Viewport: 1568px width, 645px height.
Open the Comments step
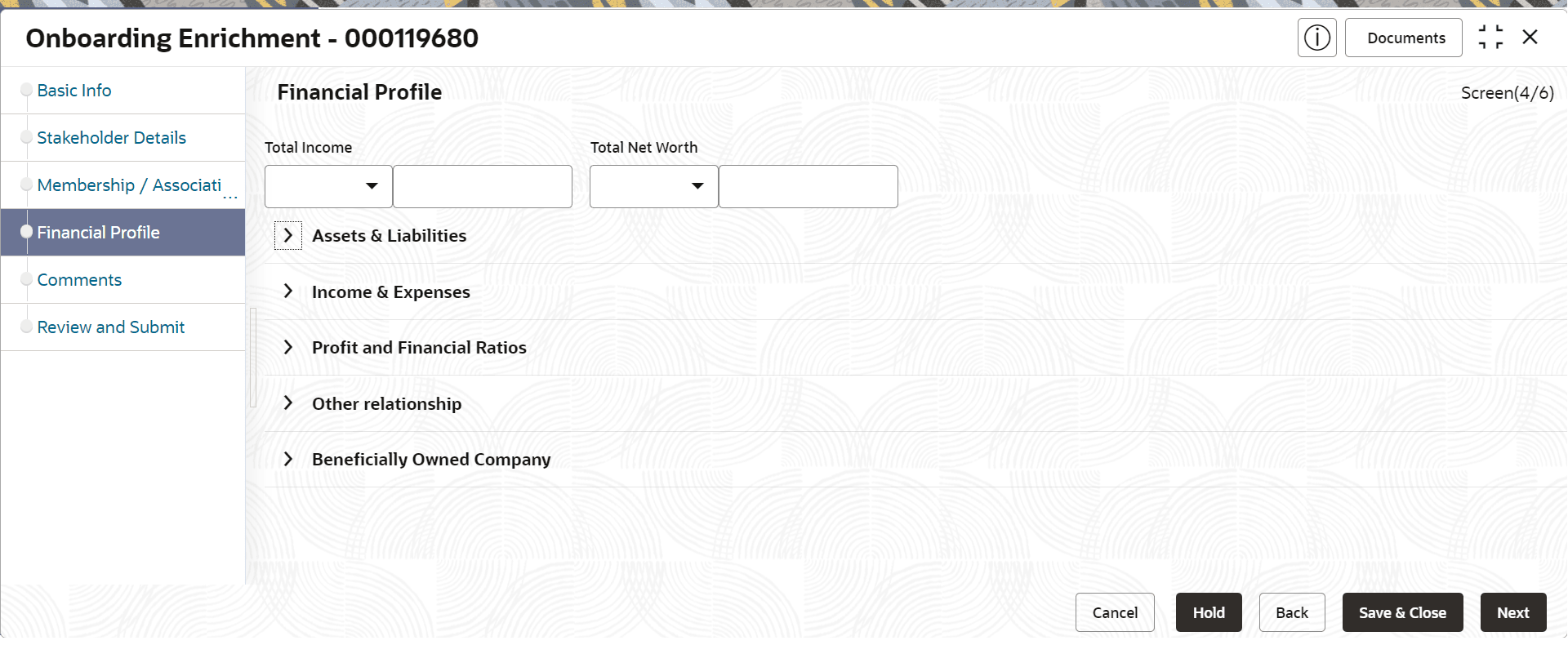(79, 280)
